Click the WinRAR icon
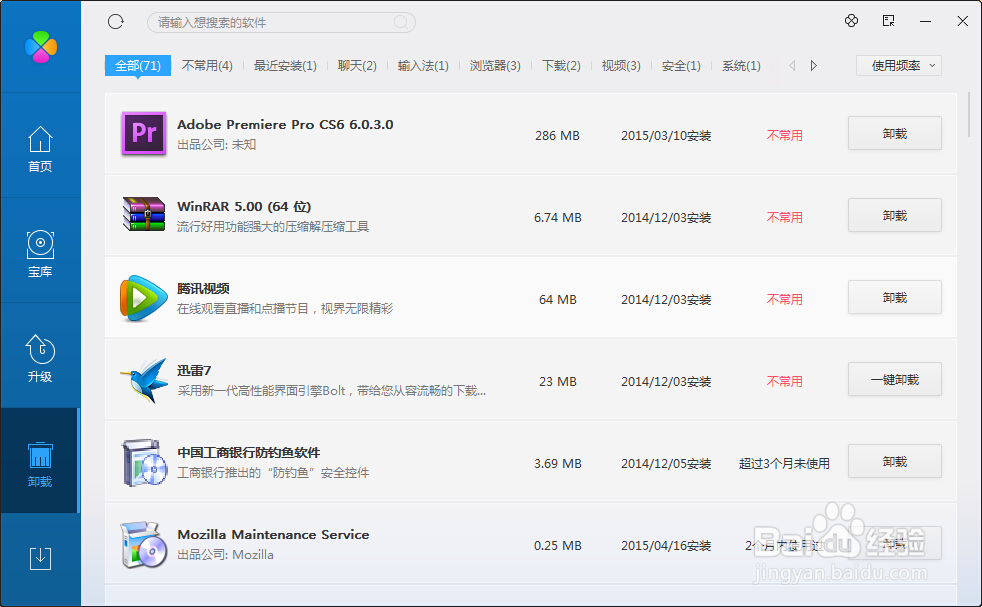 coord(144,214)
